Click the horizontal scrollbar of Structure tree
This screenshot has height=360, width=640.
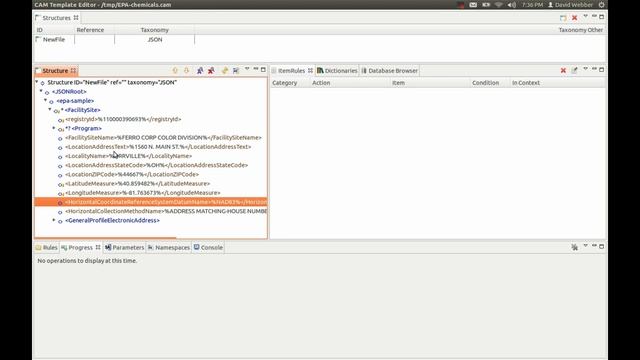106,238
